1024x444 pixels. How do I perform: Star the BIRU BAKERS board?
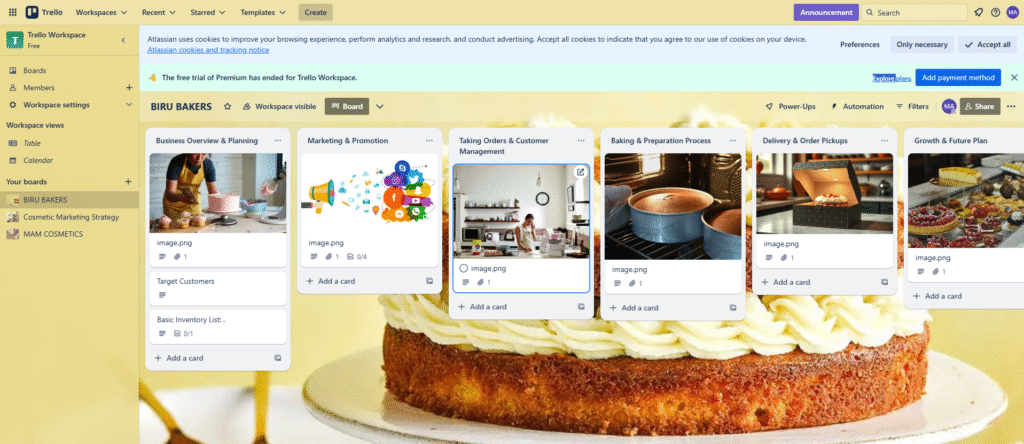(x=227, y=106)
